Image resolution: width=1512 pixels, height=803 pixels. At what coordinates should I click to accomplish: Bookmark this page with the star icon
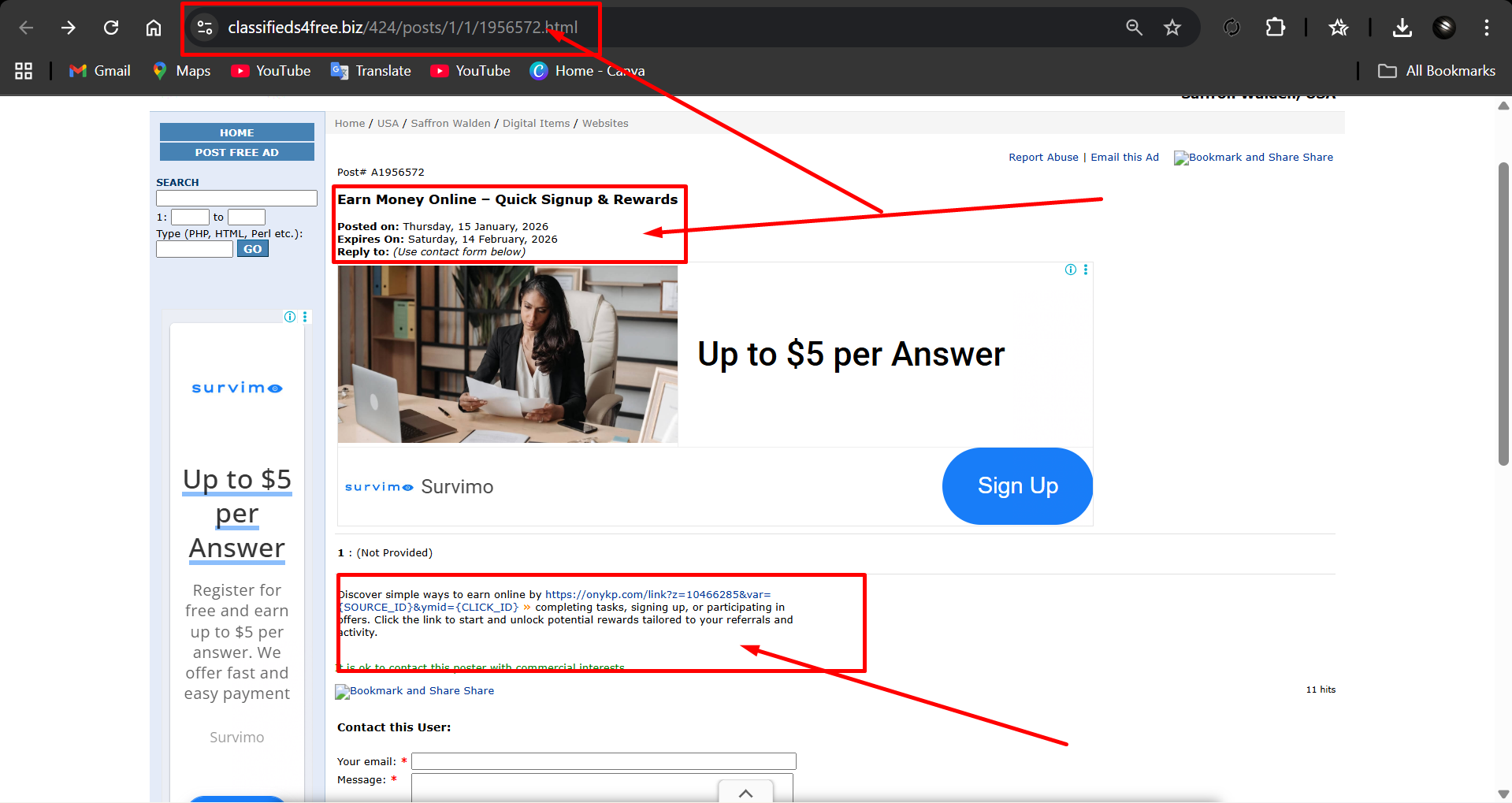click(x=1172, y=28)
